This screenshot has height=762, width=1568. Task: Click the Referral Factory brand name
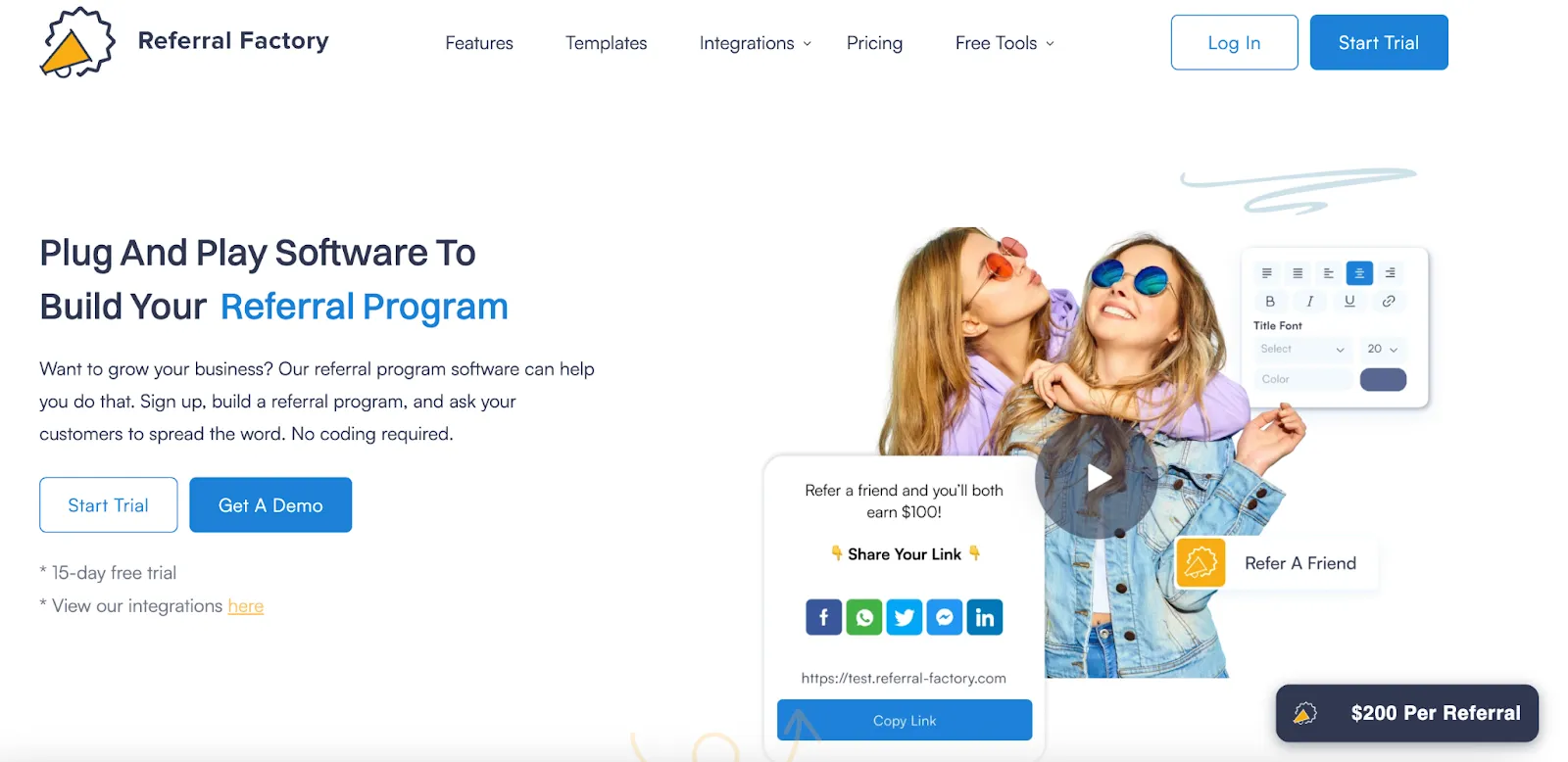coord(233,41)
